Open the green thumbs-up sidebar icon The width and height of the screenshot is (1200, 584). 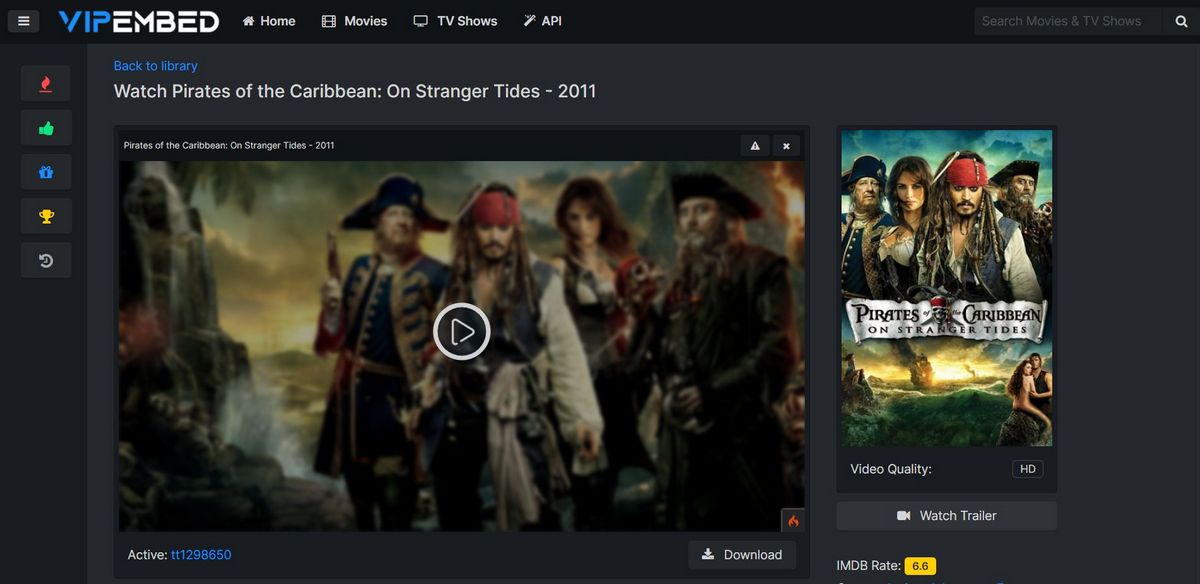click(x=46, y=128)
